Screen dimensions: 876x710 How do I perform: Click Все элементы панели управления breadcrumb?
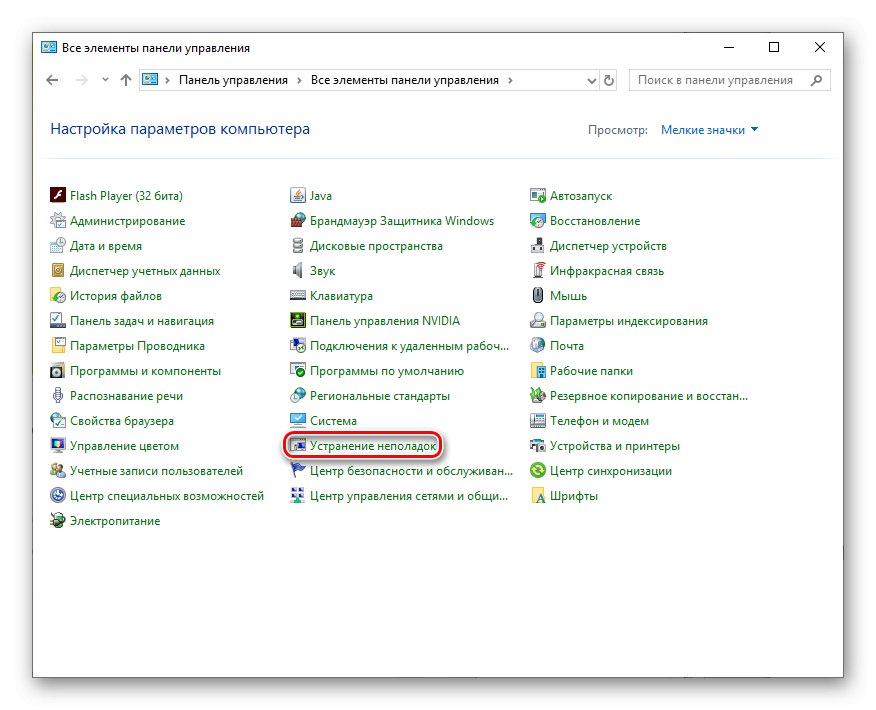click(404, 80)
